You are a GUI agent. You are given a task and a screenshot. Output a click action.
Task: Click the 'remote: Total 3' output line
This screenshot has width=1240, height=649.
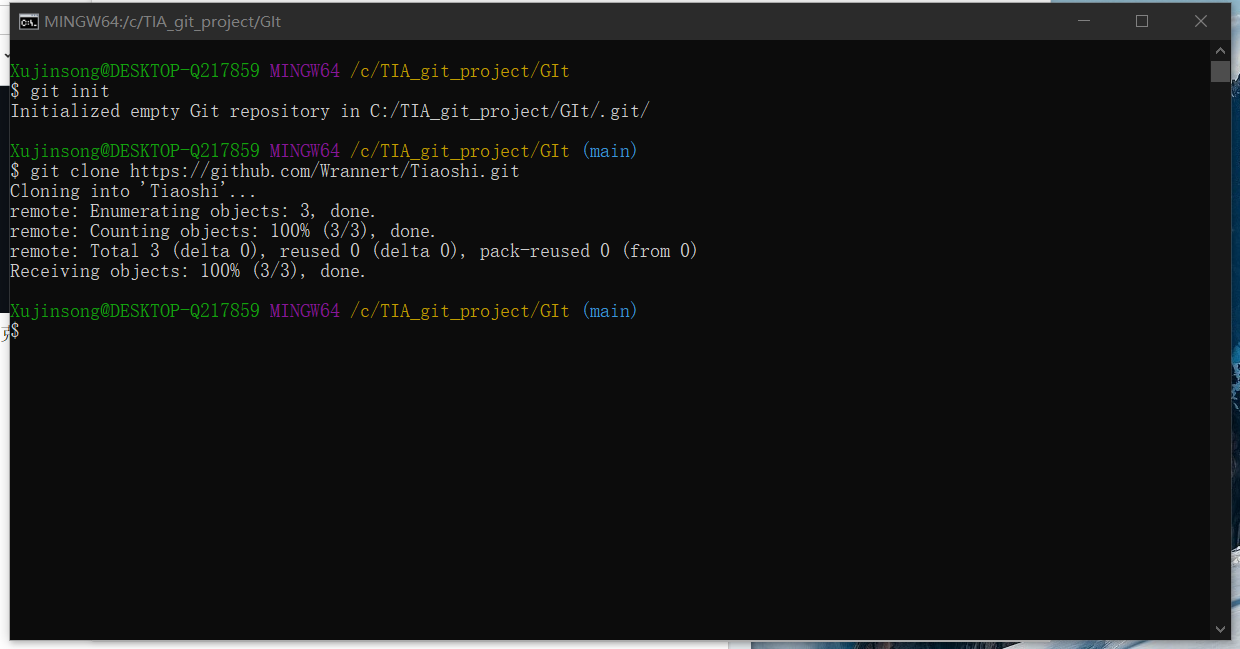[x=350, y=250]
